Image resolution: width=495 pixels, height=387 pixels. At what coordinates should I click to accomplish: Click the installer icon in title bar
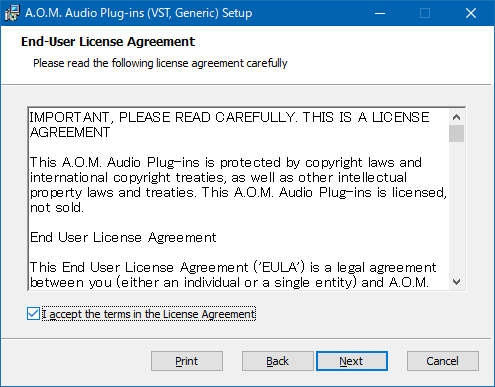12,13
